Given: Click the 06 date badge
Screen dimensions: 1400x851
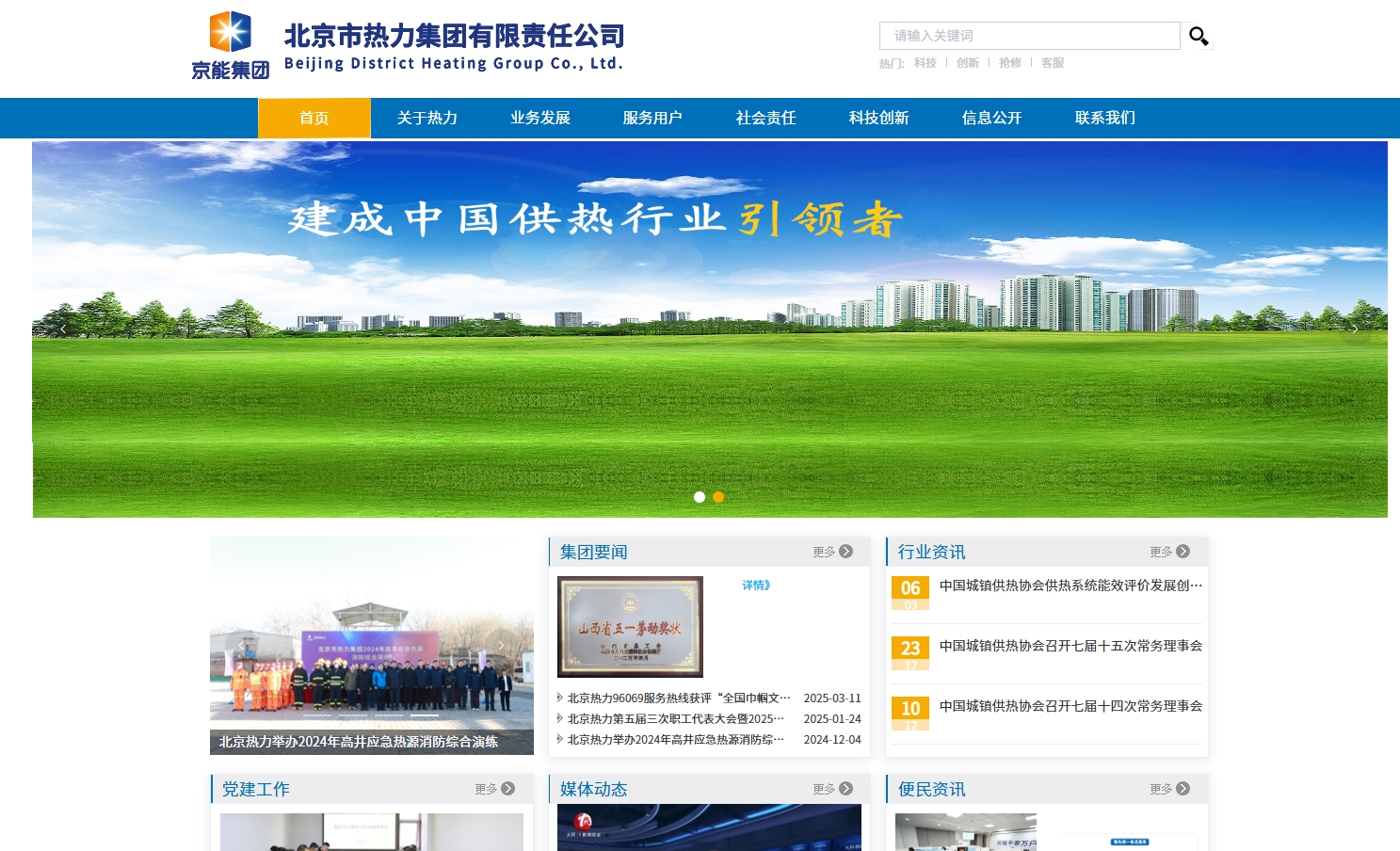Looking at the screenshot, I should [x=910, y=593].
